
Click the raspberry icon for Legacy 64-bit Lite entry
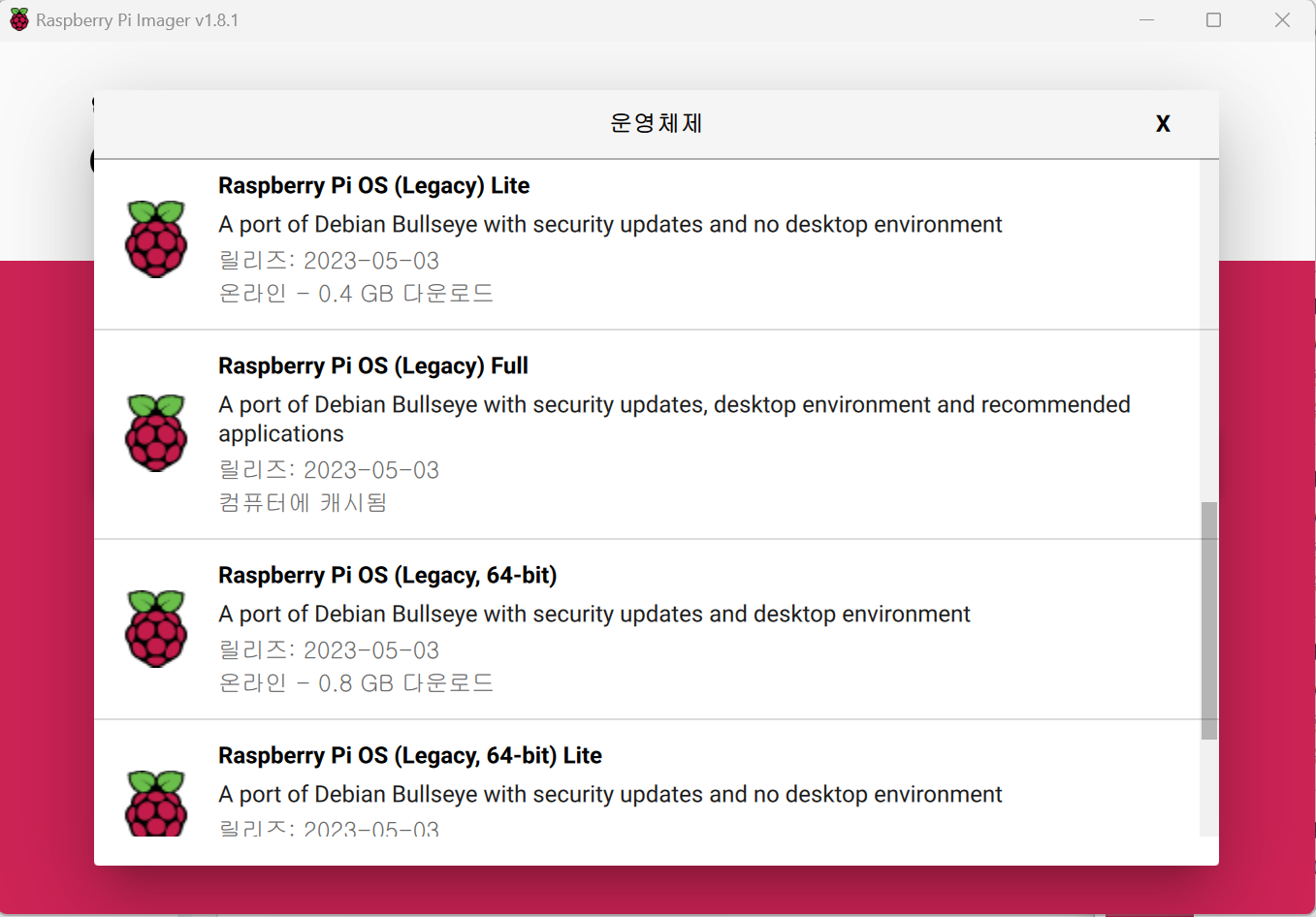coord(155,803)
